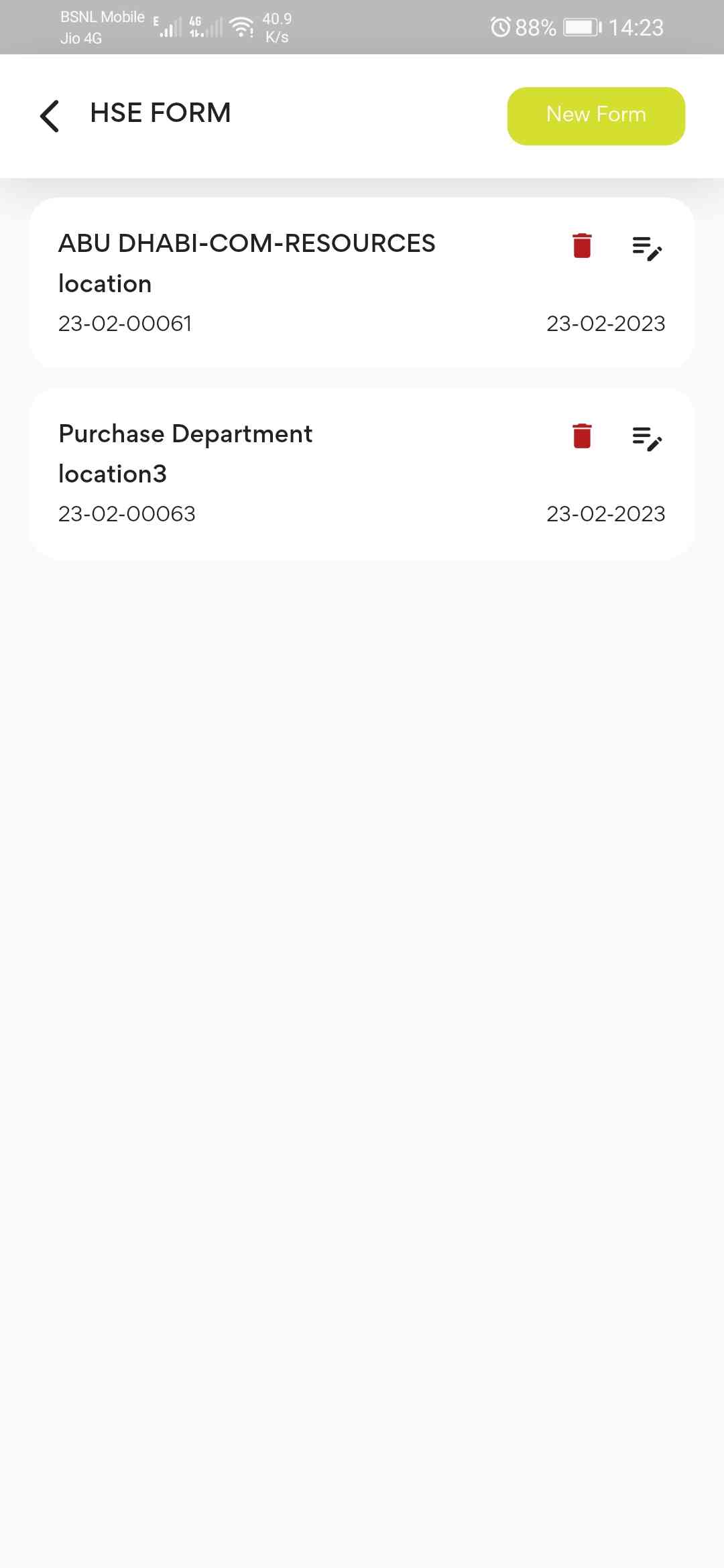The width and height of the screenshot is (724, 1568).
Task: Tap form number 23-02-00063
Action: click(127, 514)
